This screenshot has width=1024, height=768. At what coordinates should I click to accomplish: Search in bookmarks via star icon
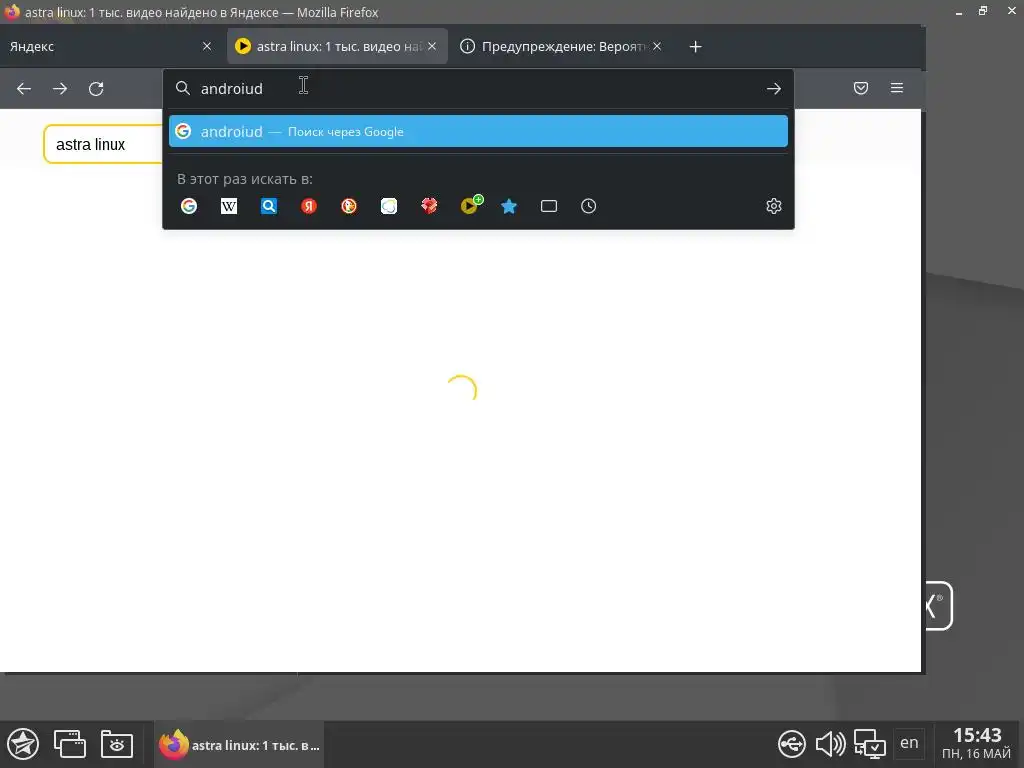[509, 206]
